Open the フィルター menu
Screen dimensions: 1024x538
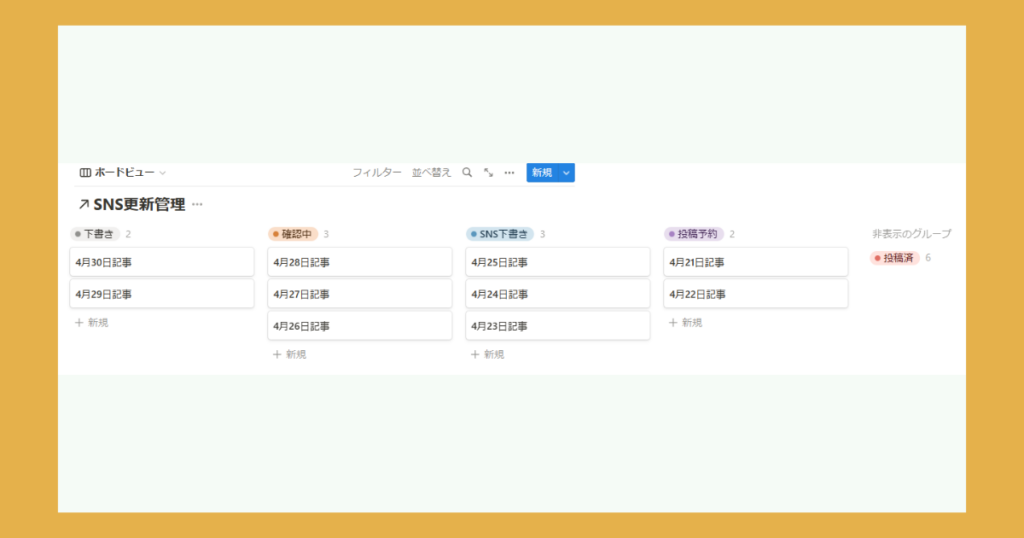(376, 173)
